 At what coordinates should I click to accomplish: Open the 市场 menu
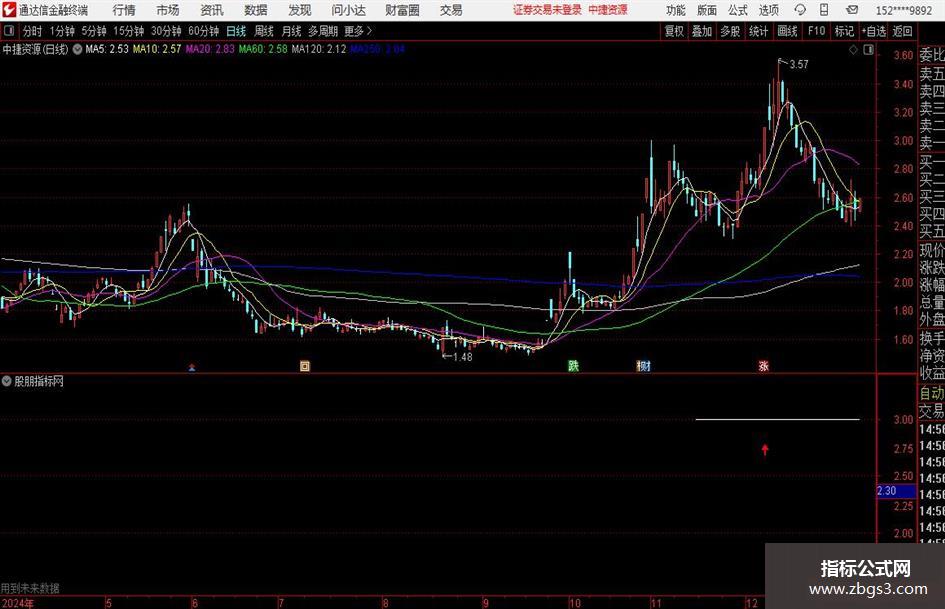point(168,10)
